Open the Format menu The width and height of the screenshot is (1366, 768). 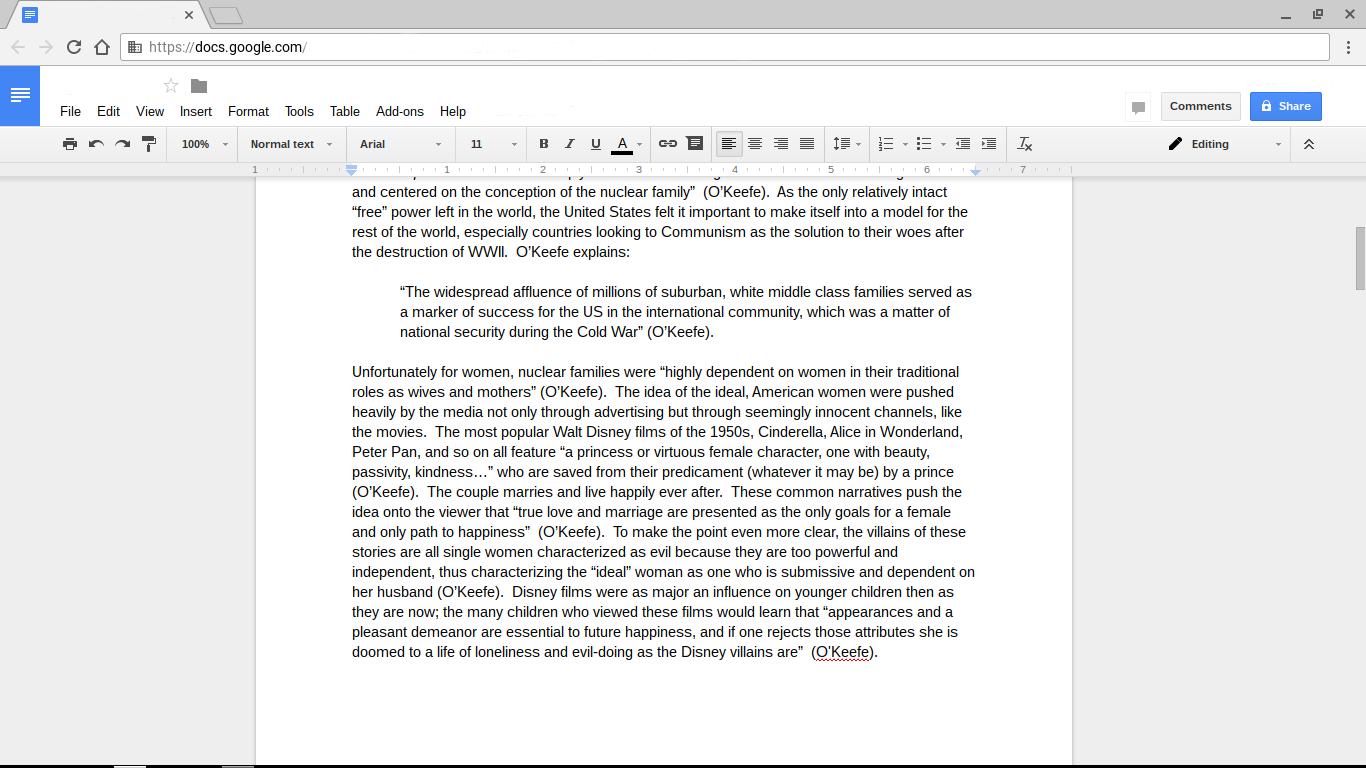(248, 112)
